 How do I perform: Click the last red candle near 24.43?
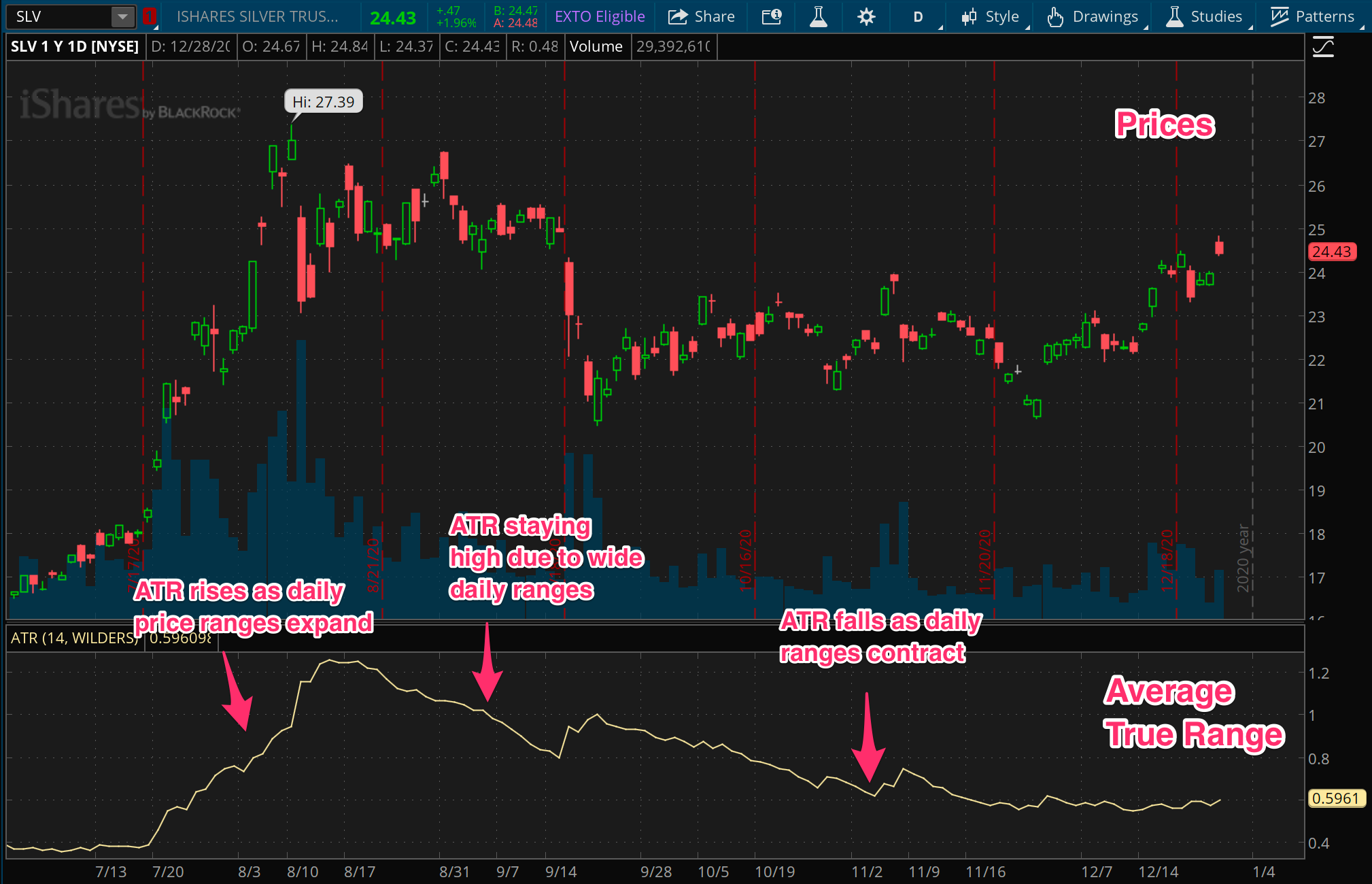coord(1220,247)
